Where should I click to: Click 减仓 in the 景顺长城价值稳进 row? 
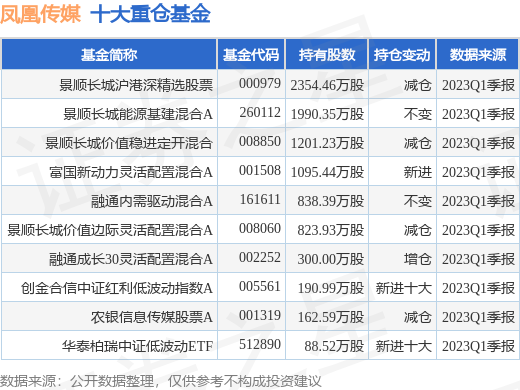tap(418, 143)
